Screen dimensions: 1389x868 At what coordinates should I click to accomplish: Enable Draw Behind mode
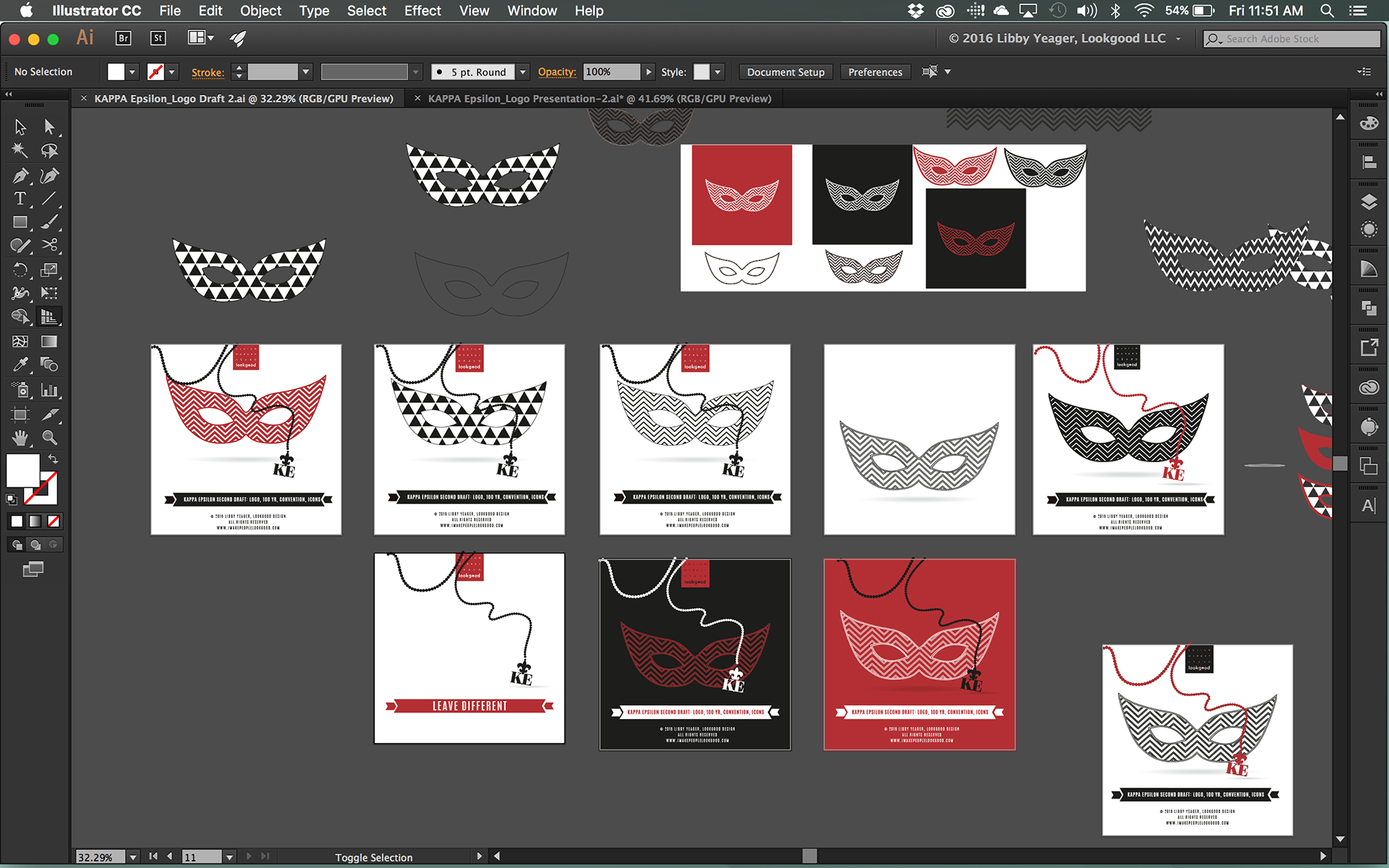pyautogui.click(x=35, y=545)
